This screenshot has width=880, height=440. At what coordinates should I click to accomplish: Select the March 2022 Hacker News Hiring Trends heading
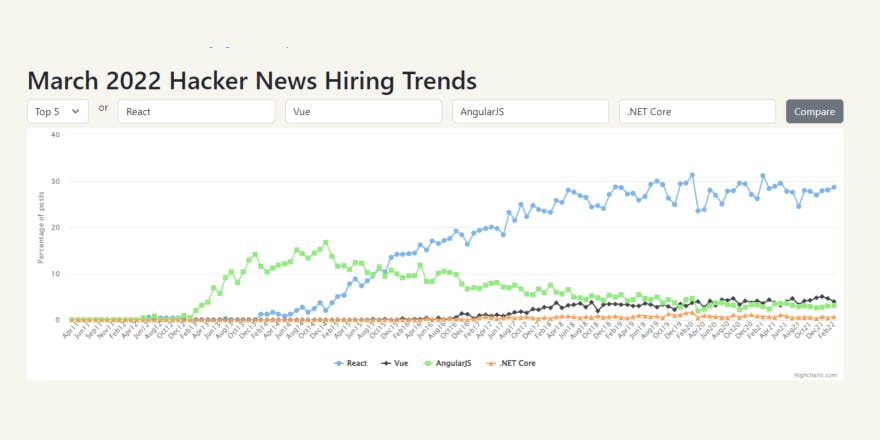coord(252,81)
